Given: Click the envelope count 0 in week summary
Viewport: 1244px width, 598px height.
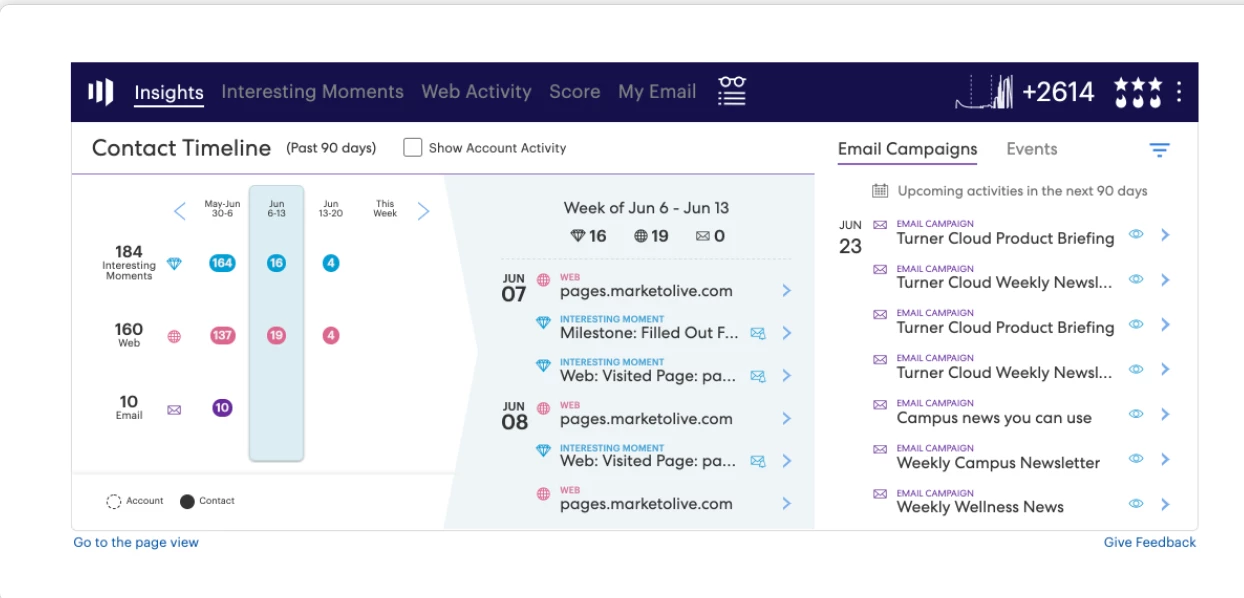Looking at the screenshot, I should [710, 236].
